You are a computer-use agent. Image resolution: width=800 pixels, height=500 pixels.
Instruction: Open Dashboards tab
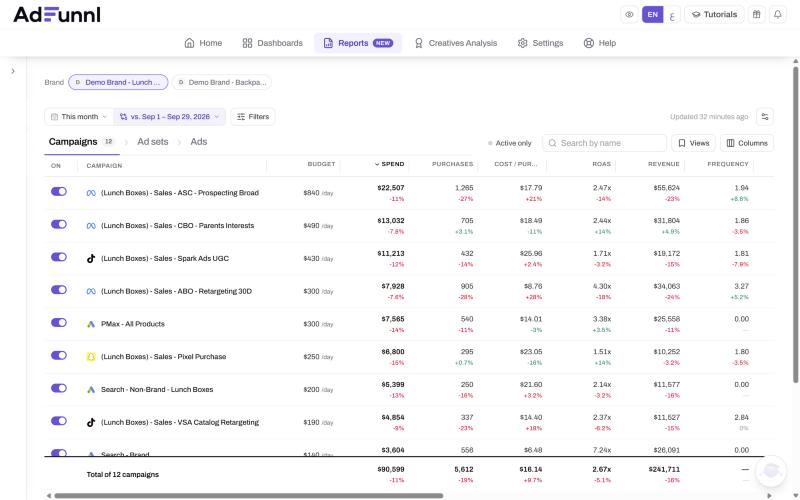click(272, 43)
